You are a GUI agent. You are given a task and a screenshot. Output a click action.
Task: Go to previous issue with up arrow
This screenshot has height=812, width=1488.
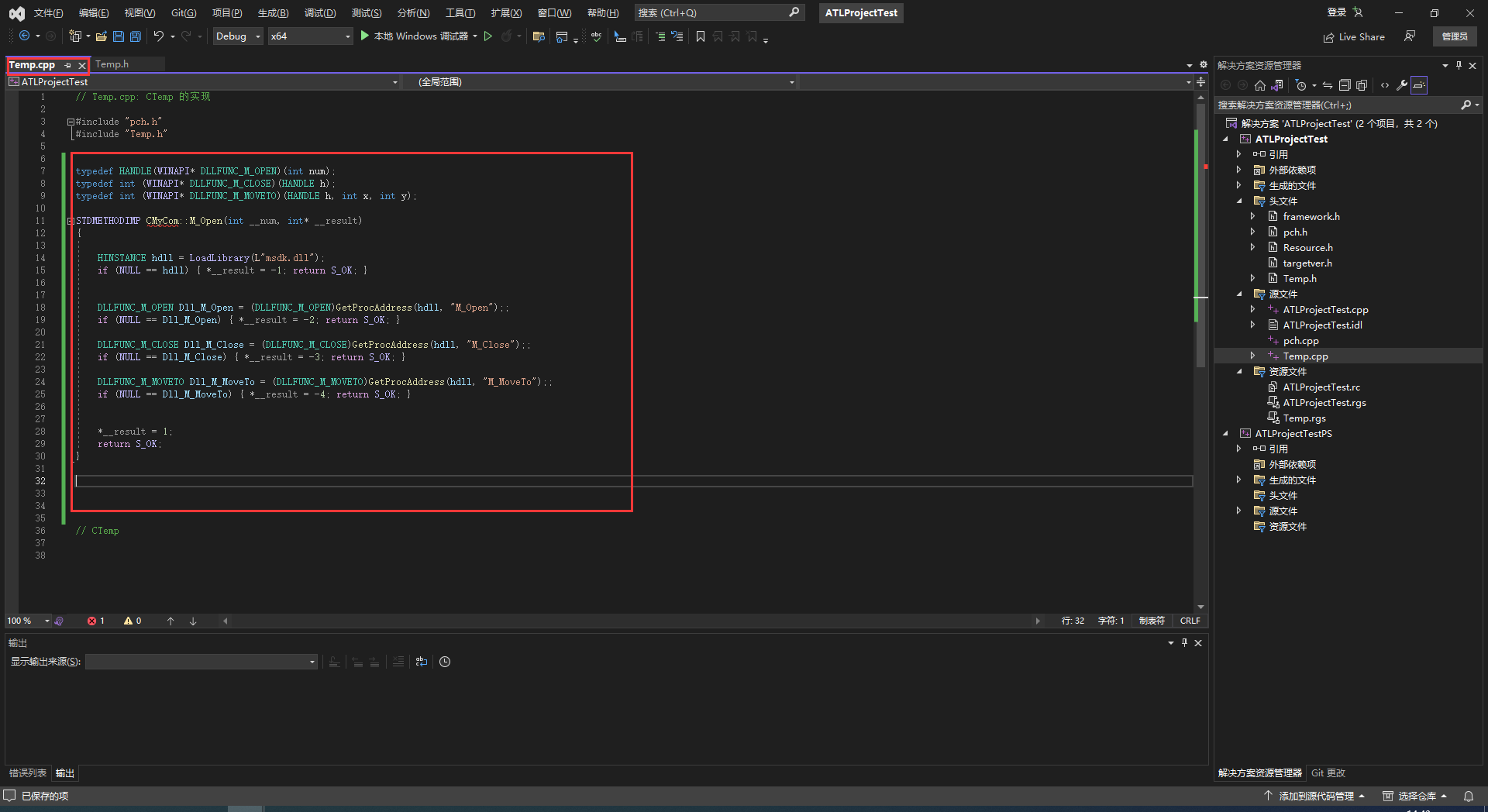(x=170, y=621)
